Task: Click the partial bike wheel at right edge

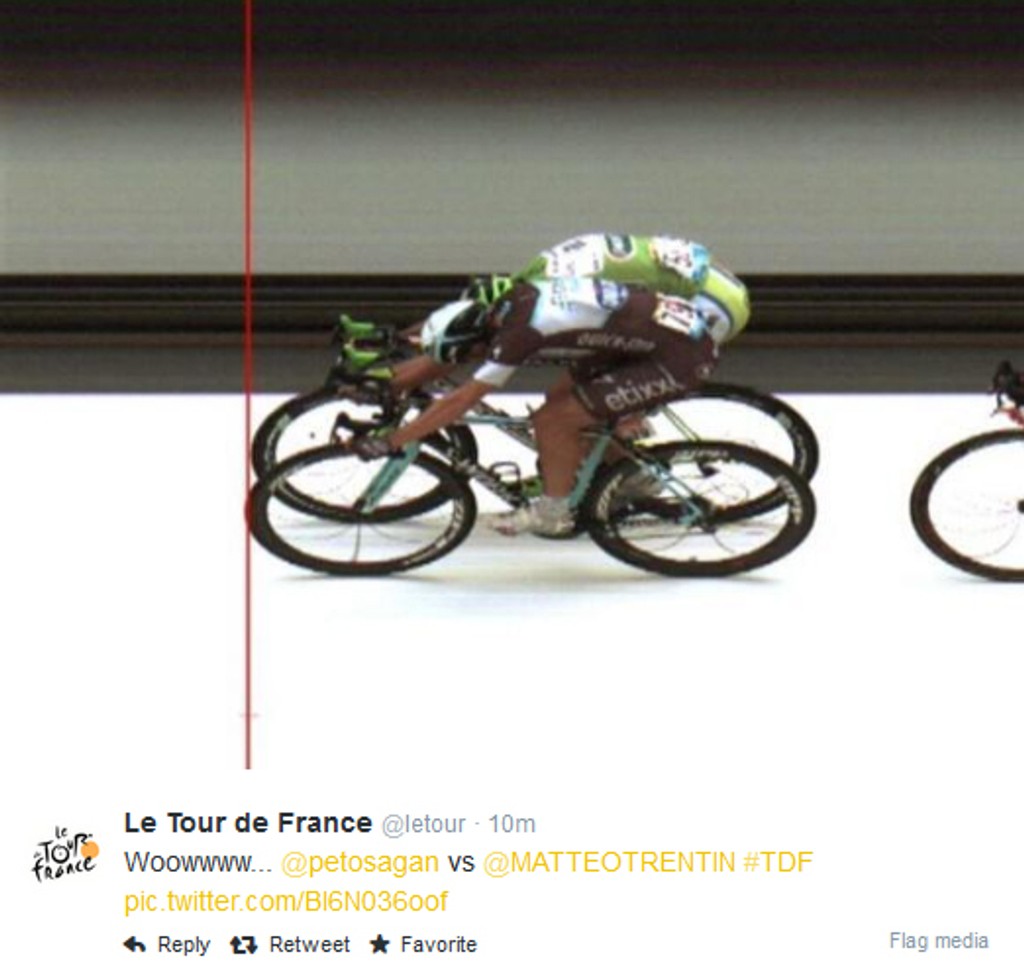Action: (x=968, y=506)
